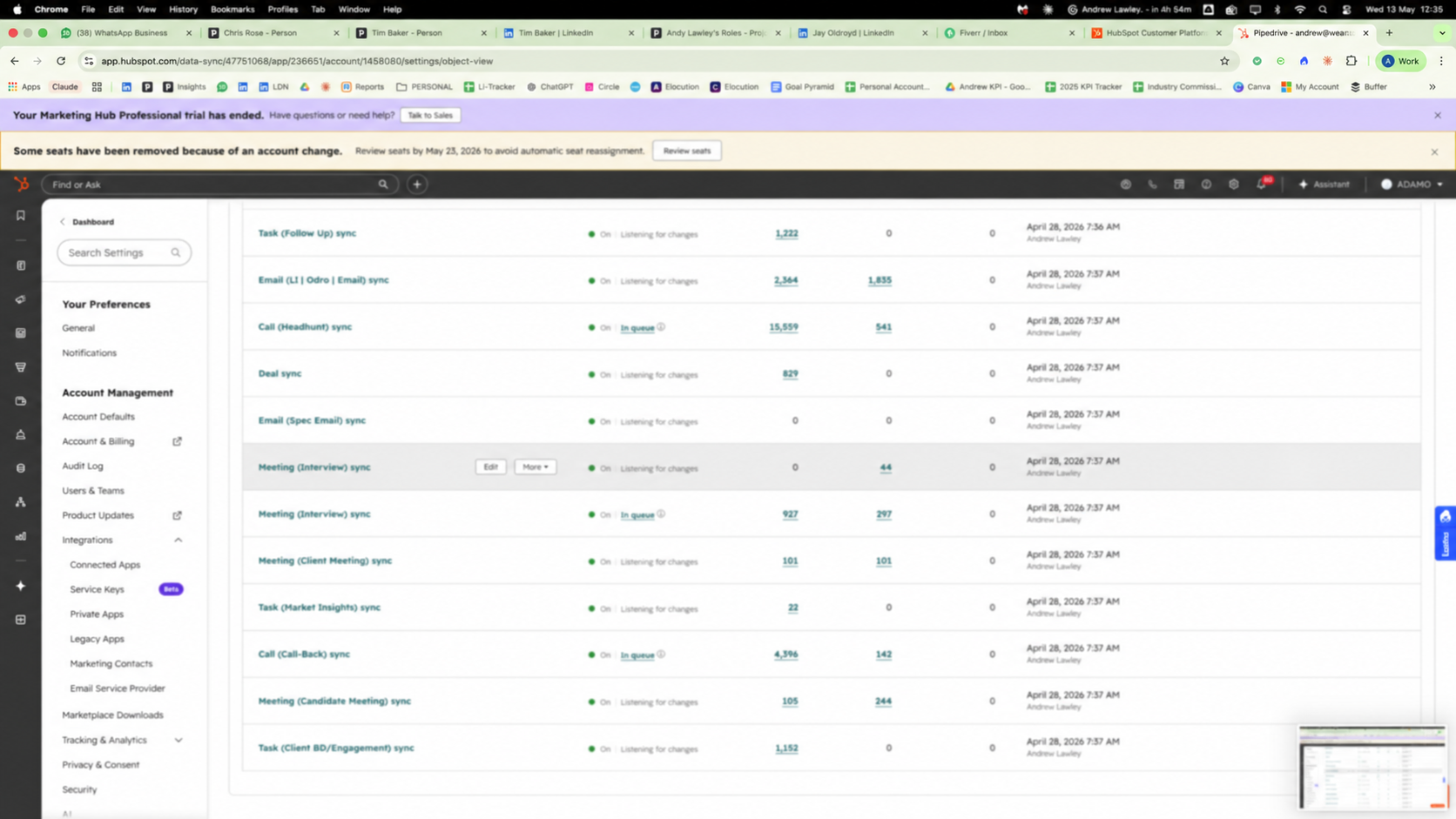Click the bookmark star in address bar

[1224, 61]
